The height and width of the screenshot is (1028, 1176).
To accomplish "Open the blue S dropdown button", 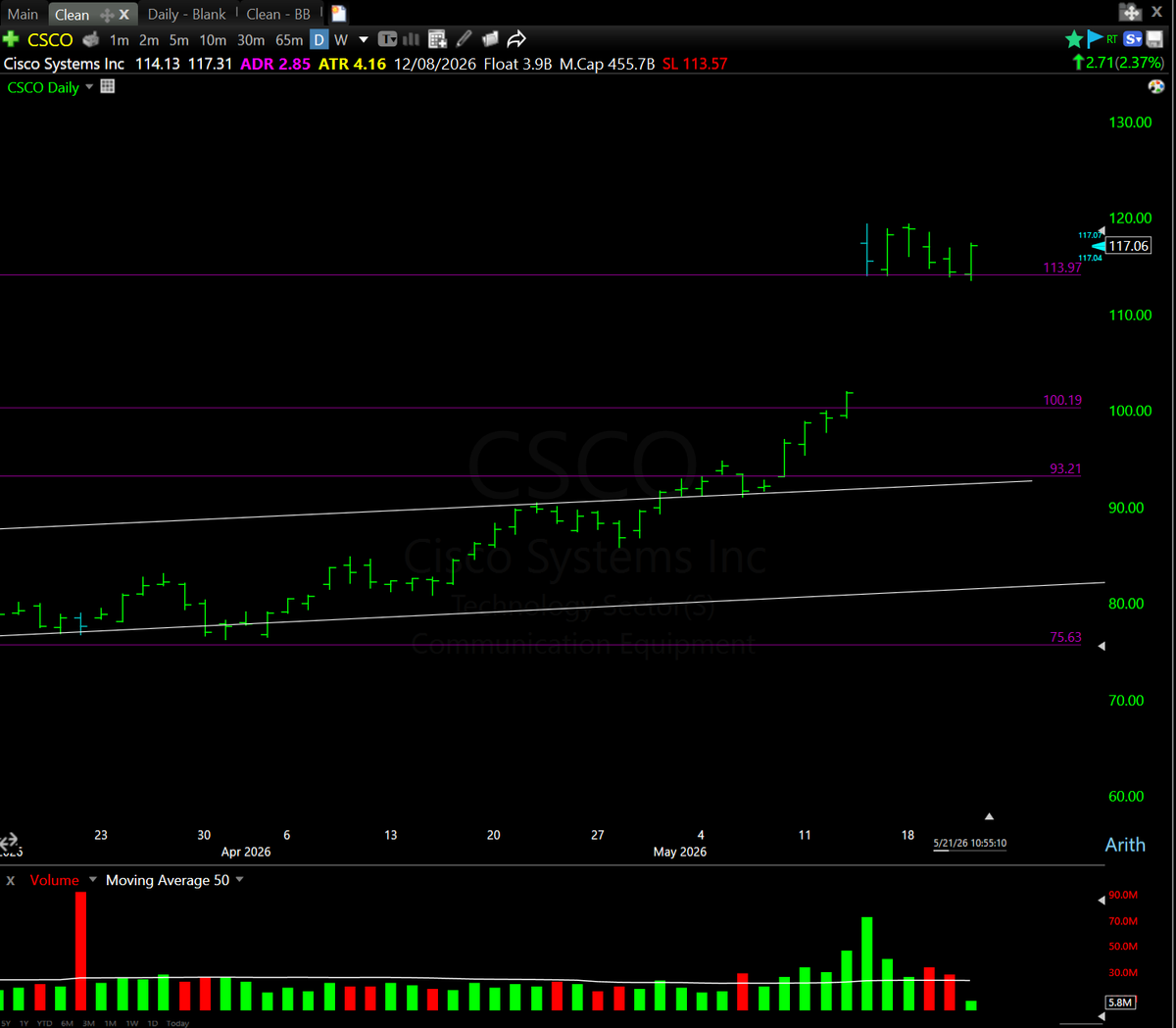I will (1133, 39).
